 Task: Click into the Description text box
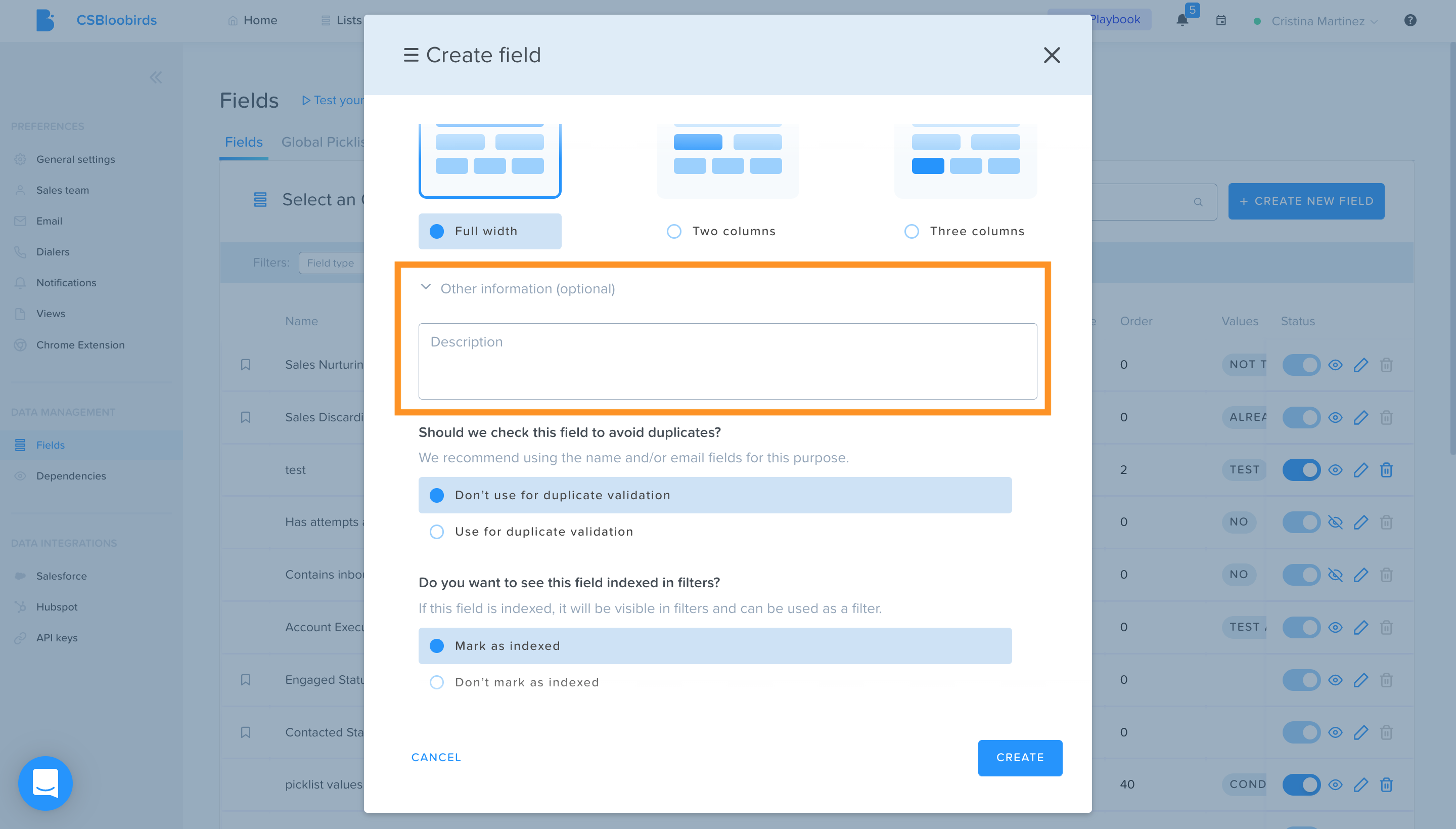[x=727, y=362]
